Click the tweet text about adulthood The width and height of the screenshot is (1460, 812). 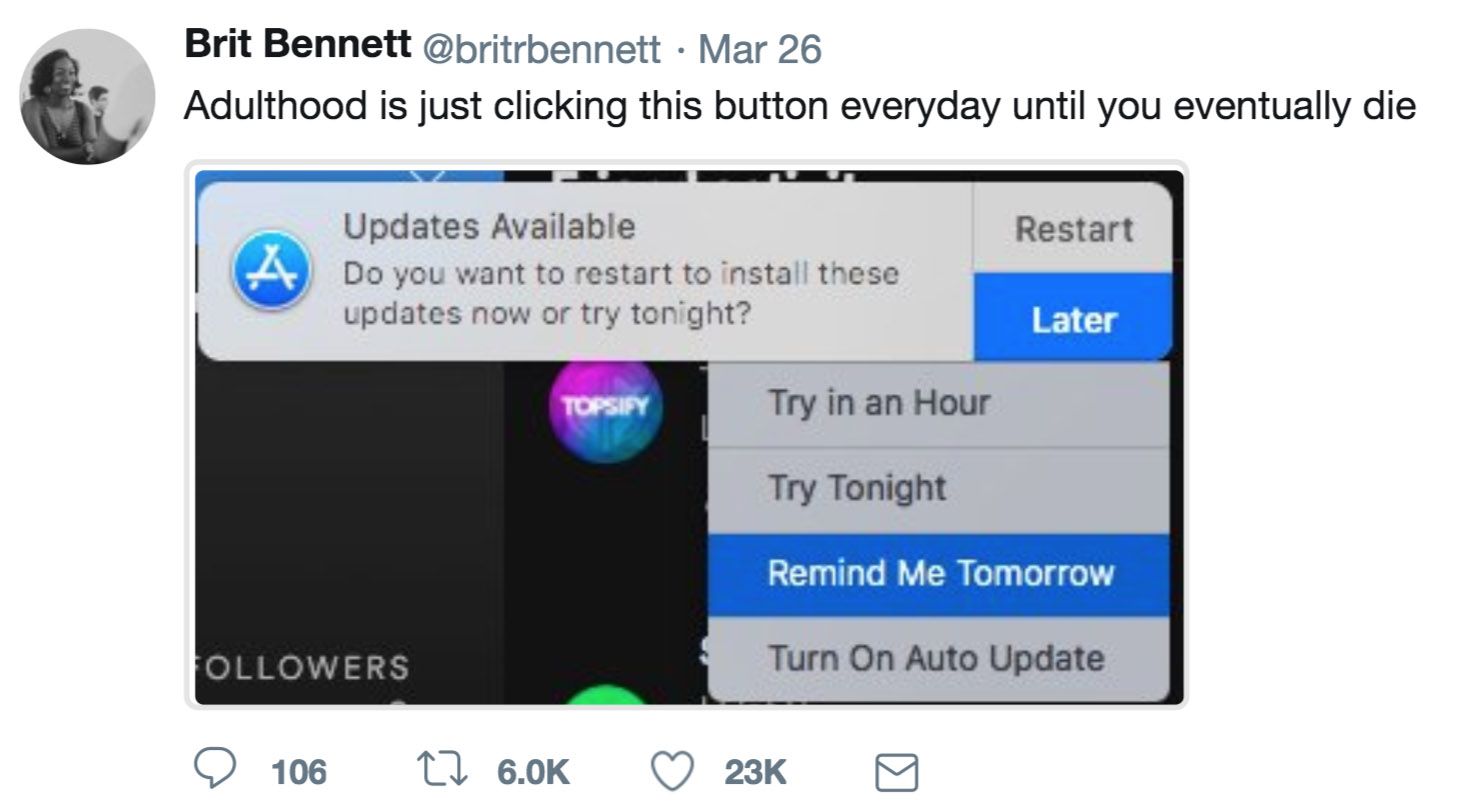click(799, 106)
